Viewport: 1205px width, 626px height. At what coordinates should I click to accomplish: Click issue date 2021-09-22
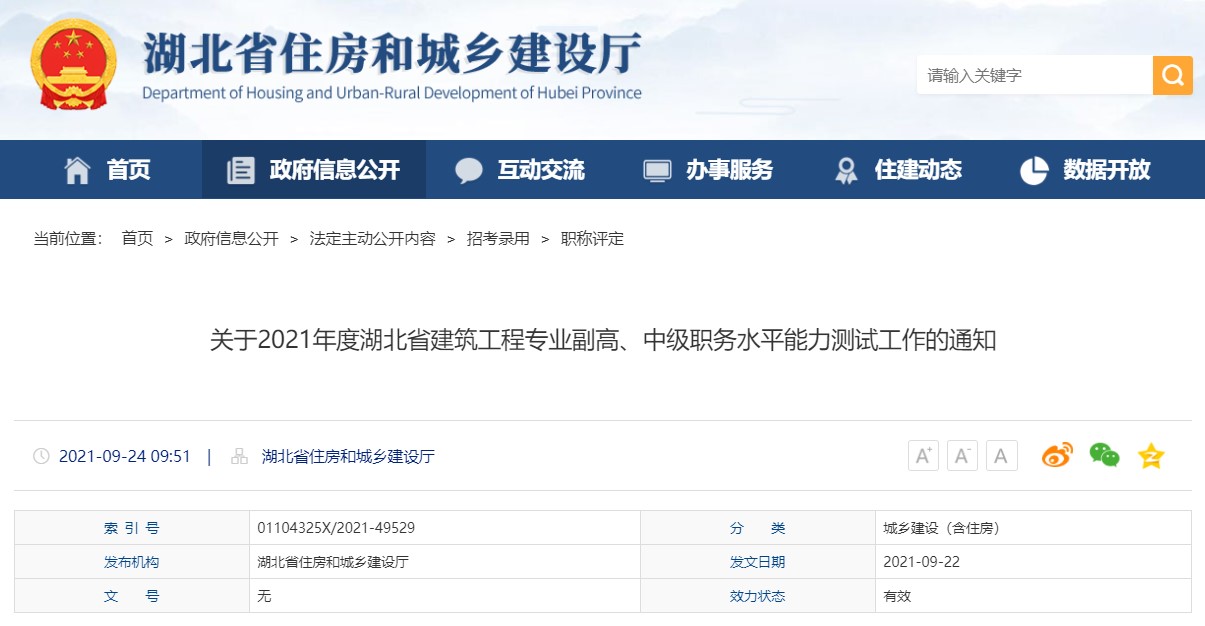point(921,562)
